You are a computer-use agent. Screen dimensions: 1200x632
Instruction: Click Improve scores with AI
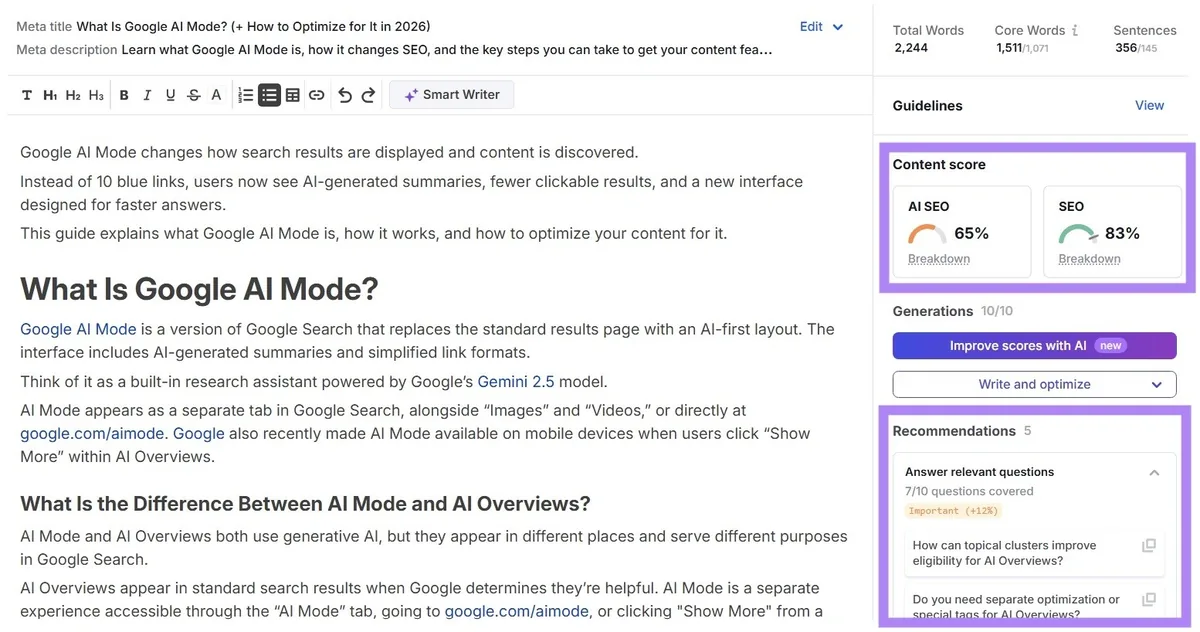[1034, 345]
